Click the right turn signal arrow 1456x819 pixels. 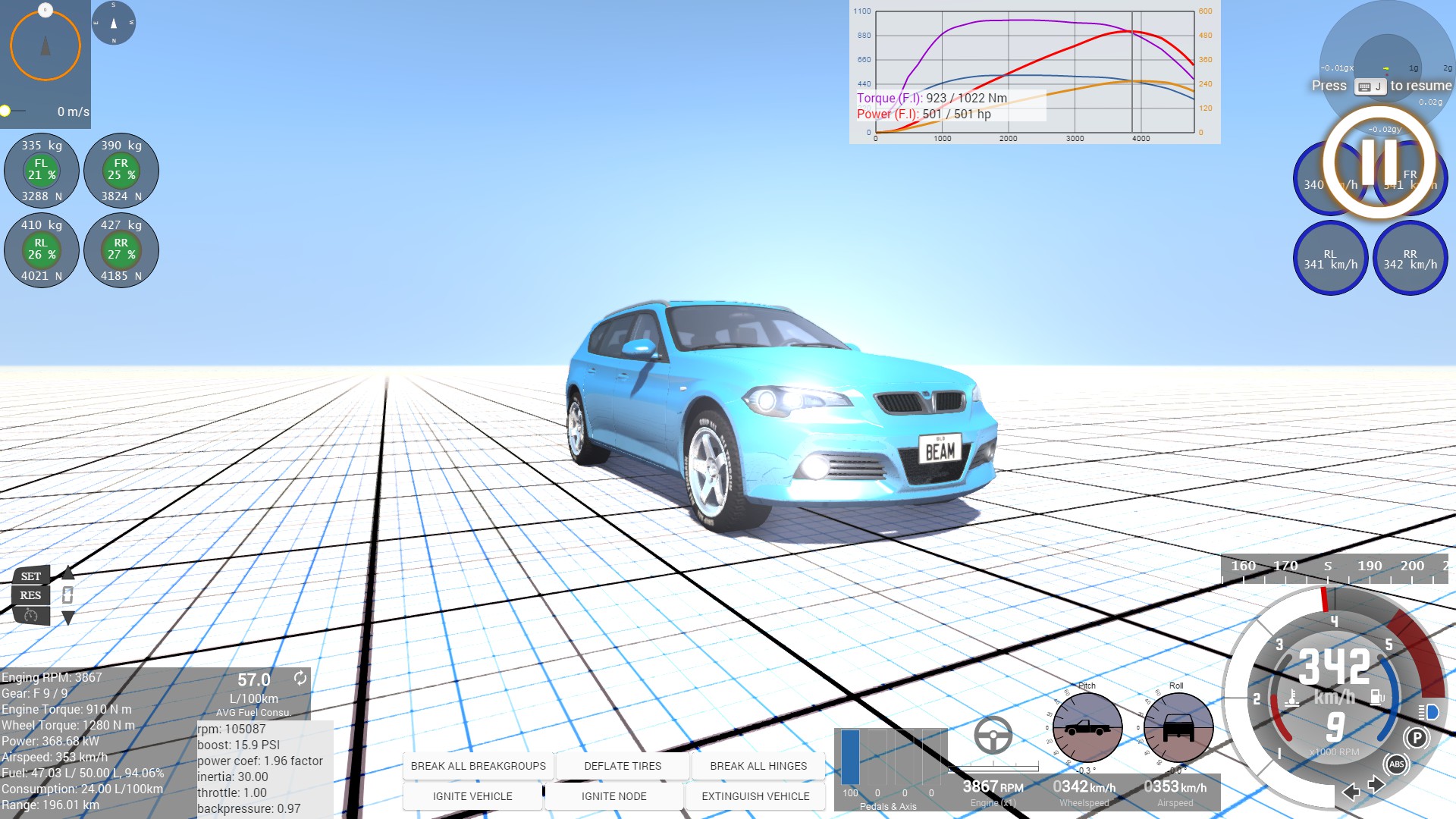tap(1376, 786)
